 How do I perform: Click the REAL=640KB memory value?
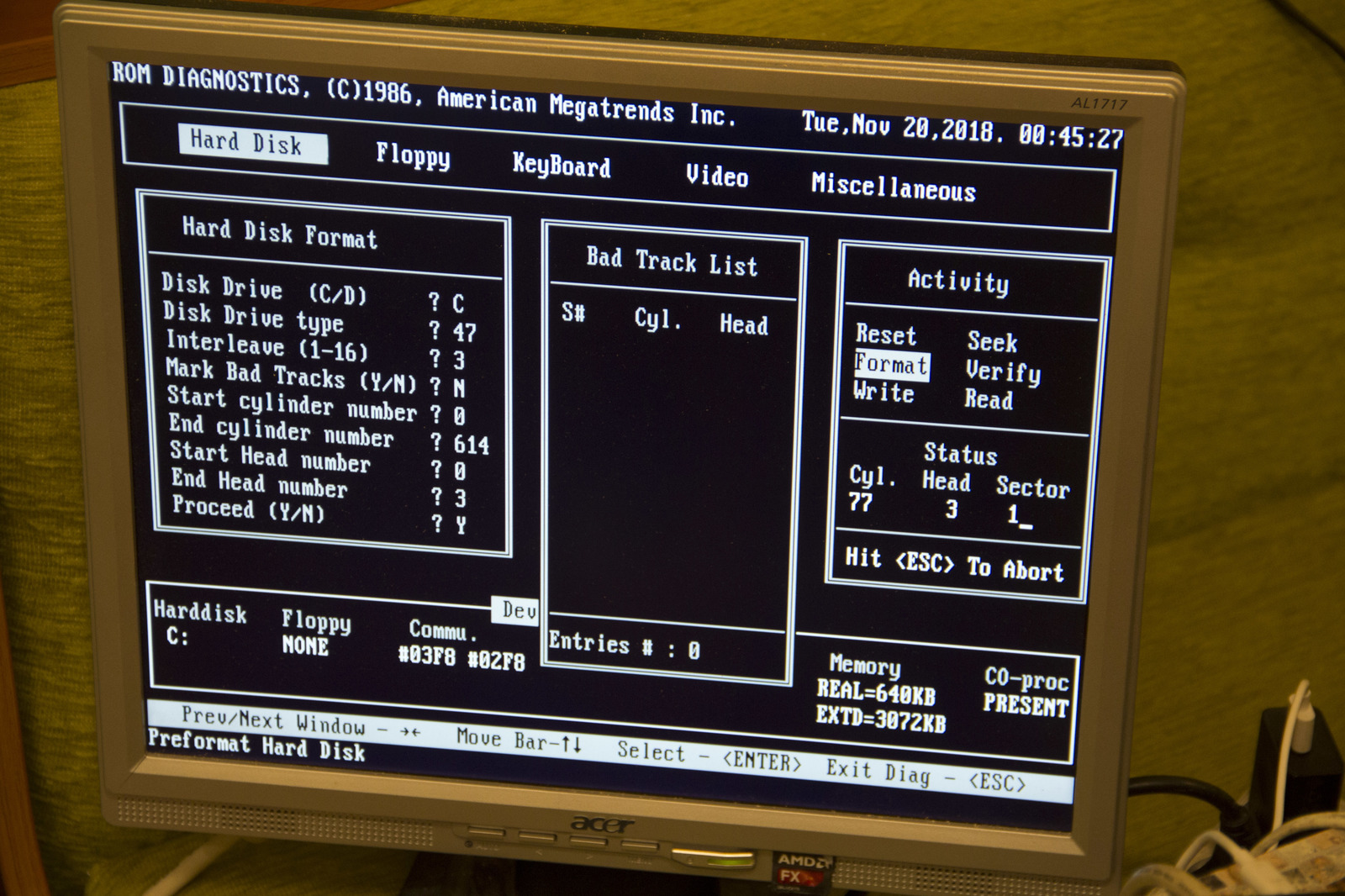pyautogui.click(x=876, y=693)
